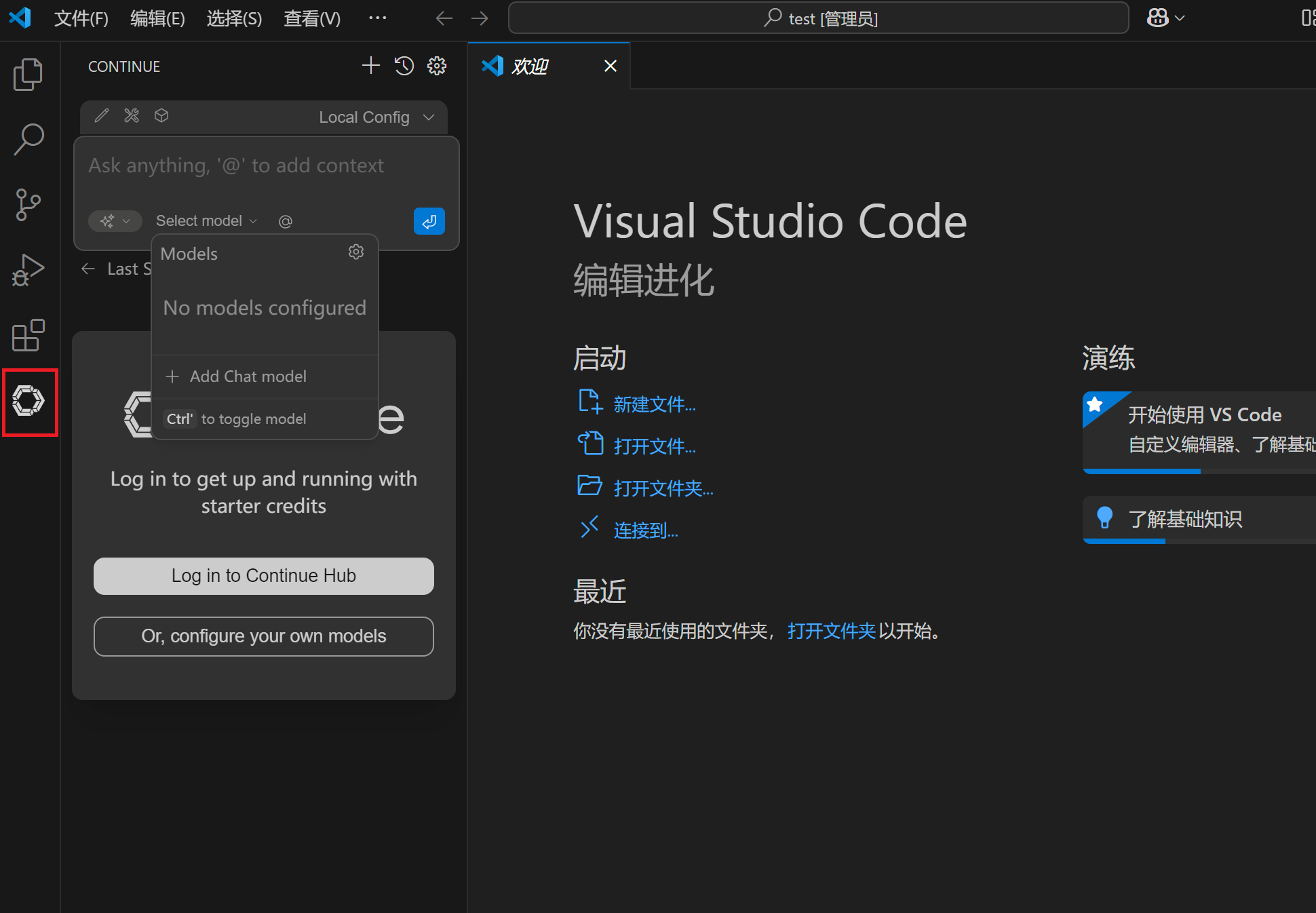The width and height of the screenshot is (1316, 913).
Task: Click the 新建文件 link
Action: click(654, 404)
